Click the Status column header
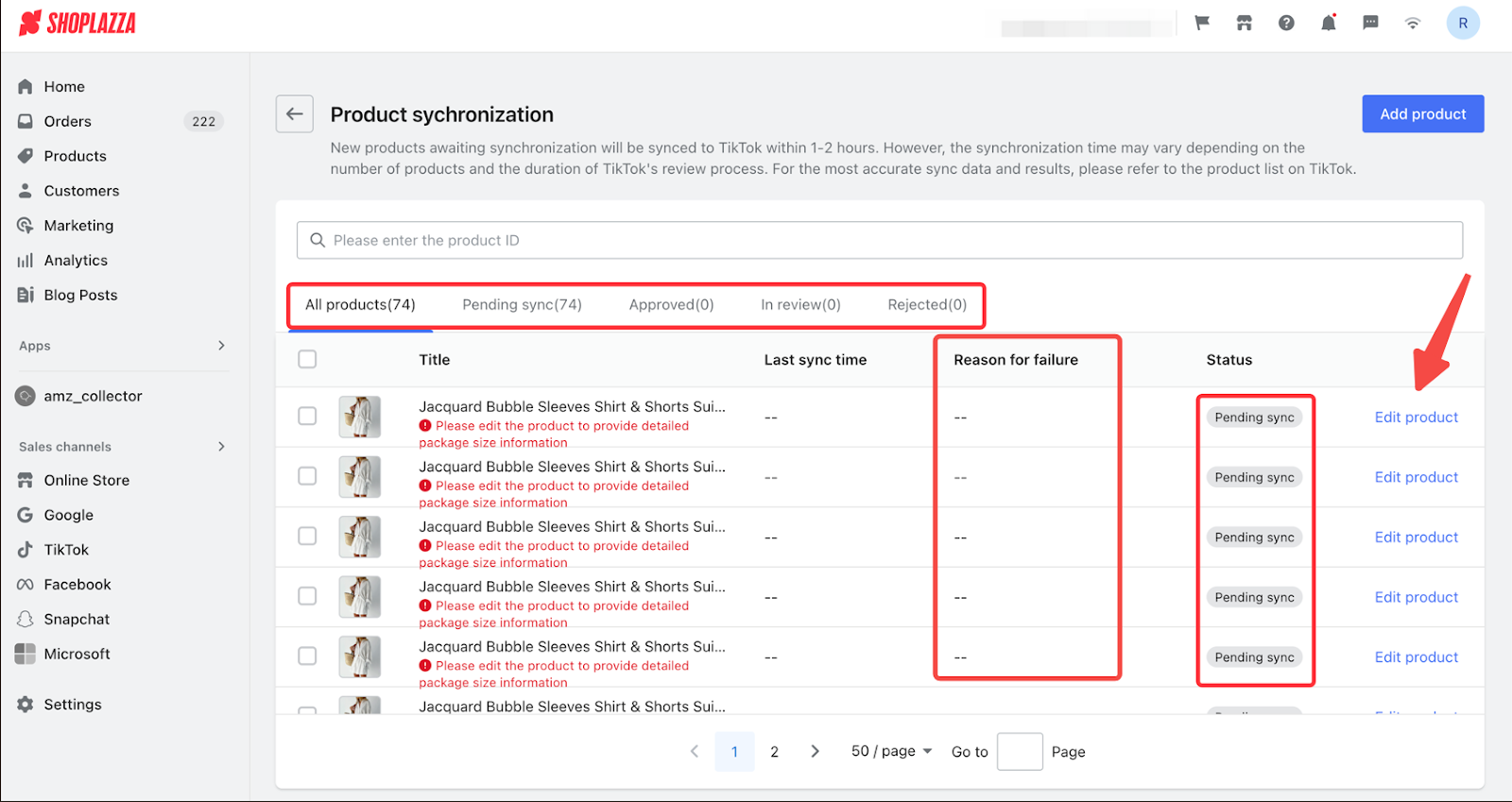 pyautogui.click(x=1228, y=359)
